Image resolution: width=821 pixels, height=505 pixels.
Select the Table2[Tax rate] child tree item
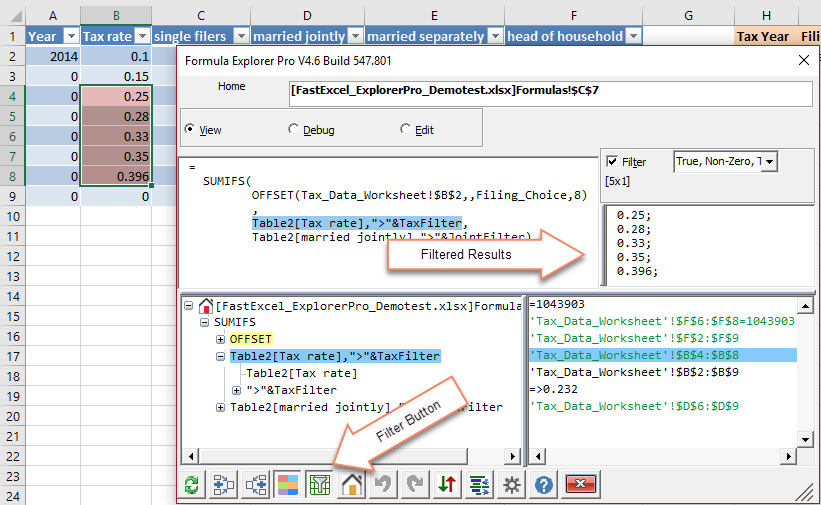click(302, 373)
